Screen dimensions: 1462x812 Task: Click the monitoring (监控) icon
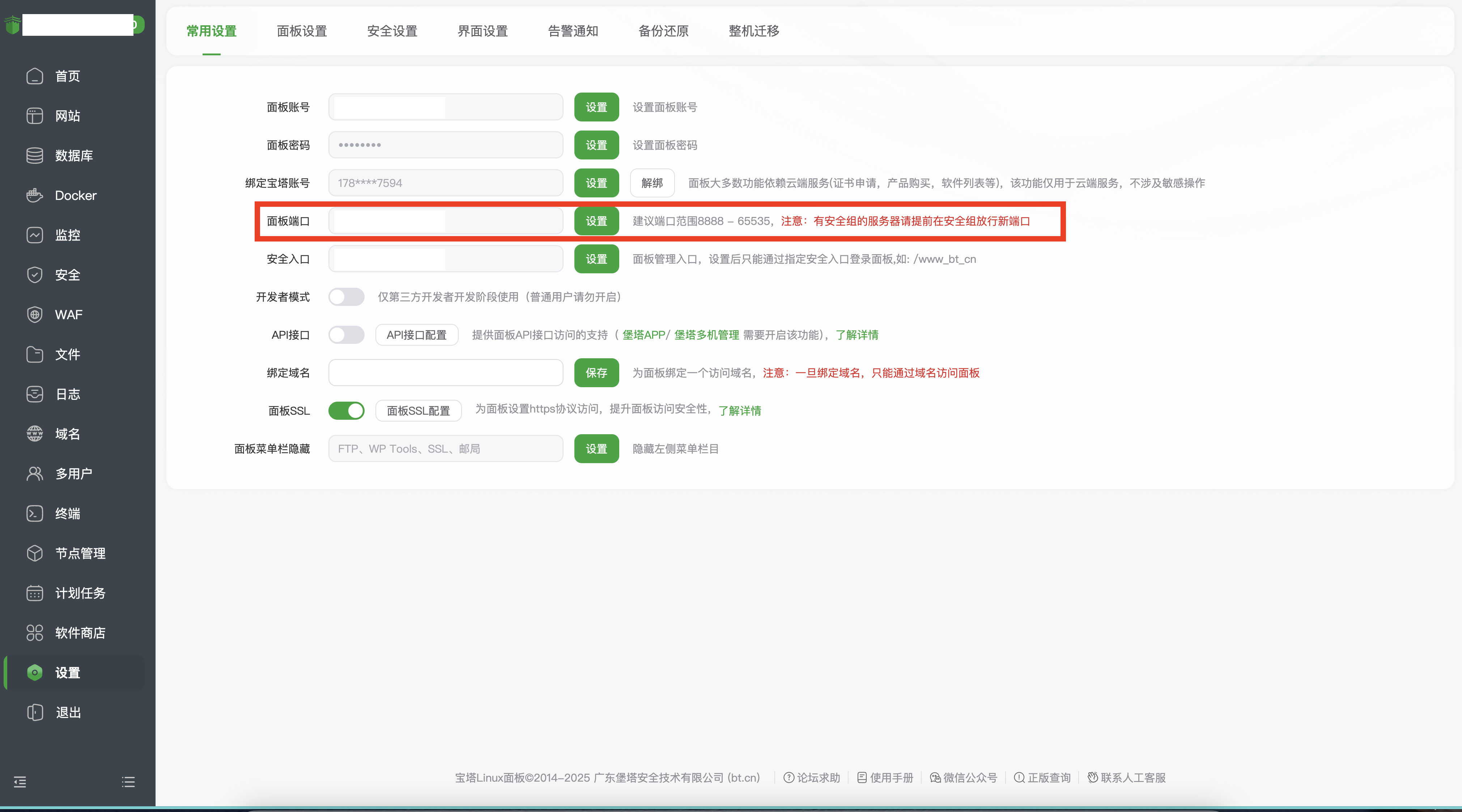(35, 235)
